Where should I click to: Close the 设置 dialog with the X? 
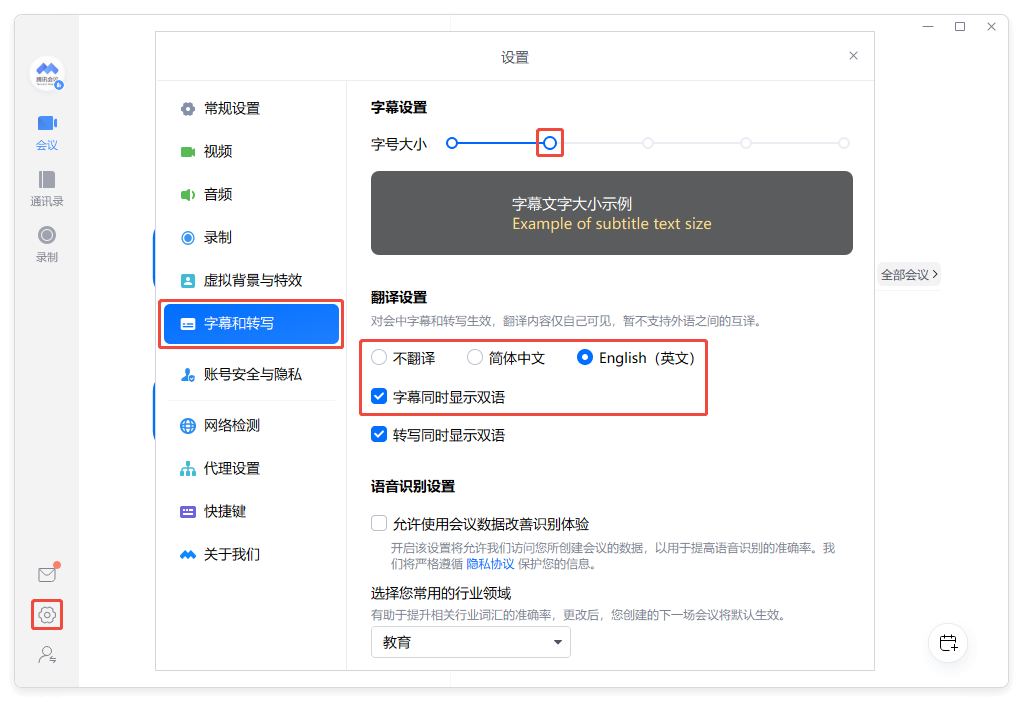click(x=853, y=56)
